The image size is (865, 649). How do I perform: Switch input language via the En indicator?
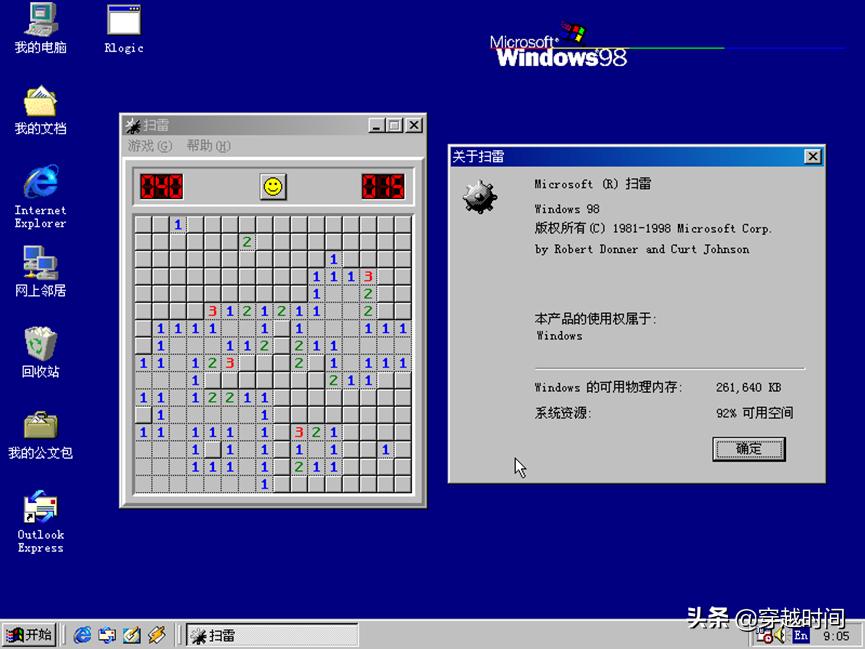click(800, 634)
